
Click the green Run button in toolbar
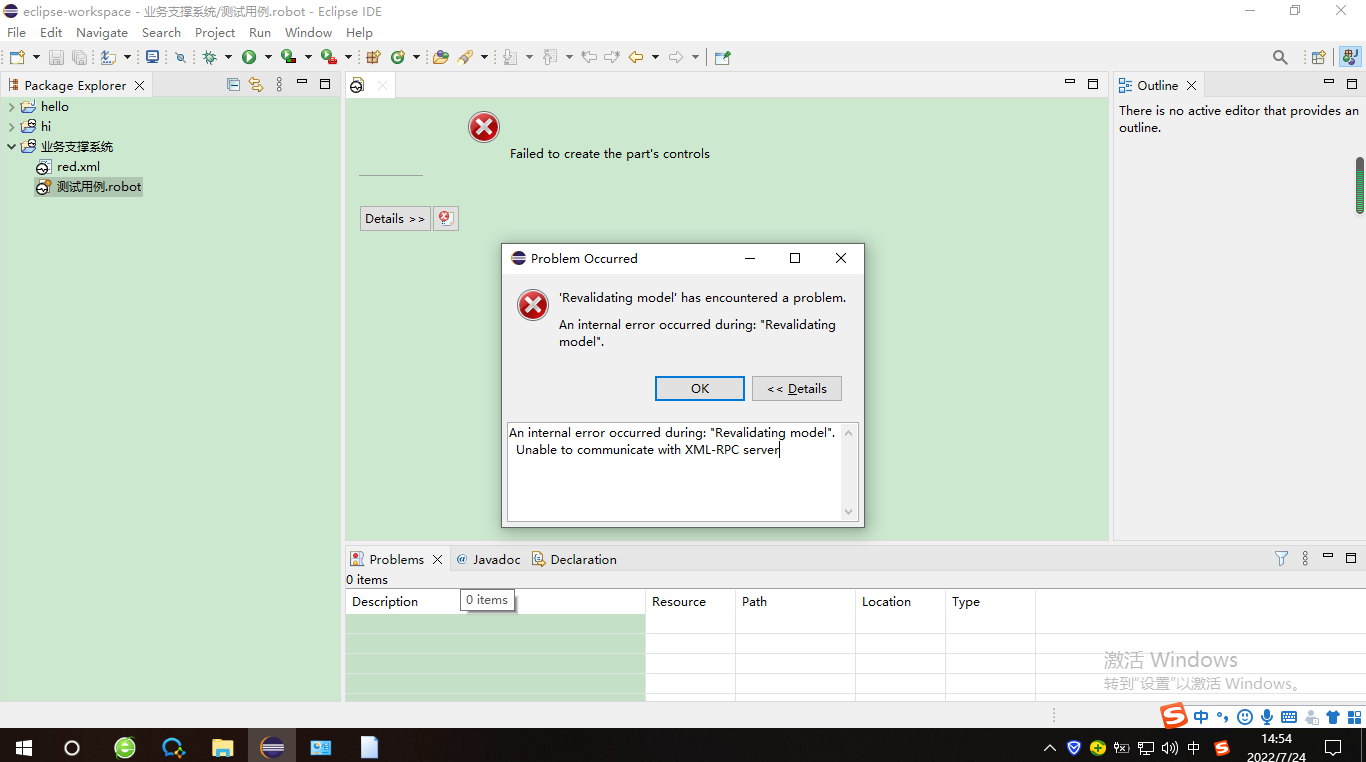point(249,57)
